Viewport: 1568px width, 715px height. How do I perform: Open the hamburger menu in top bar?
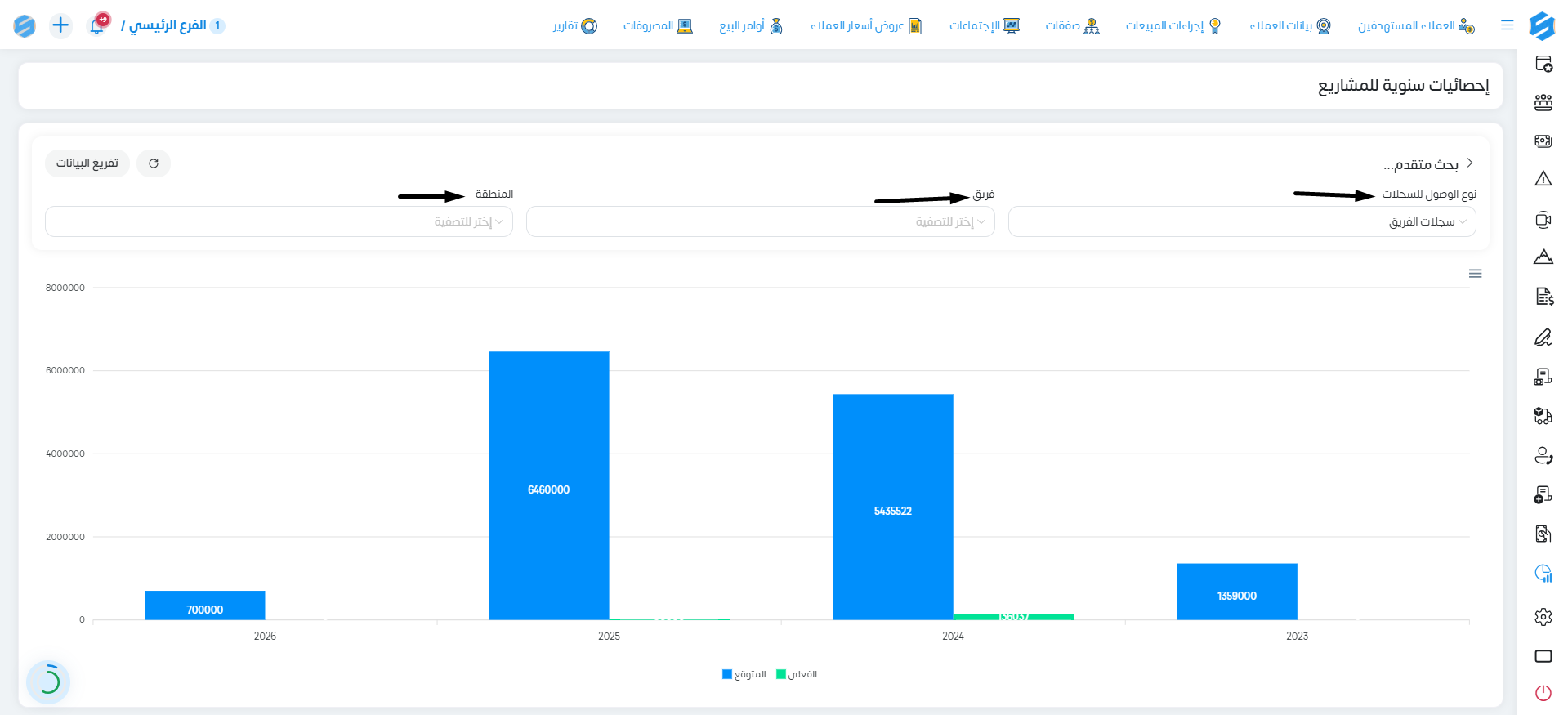coord(1507,25)
